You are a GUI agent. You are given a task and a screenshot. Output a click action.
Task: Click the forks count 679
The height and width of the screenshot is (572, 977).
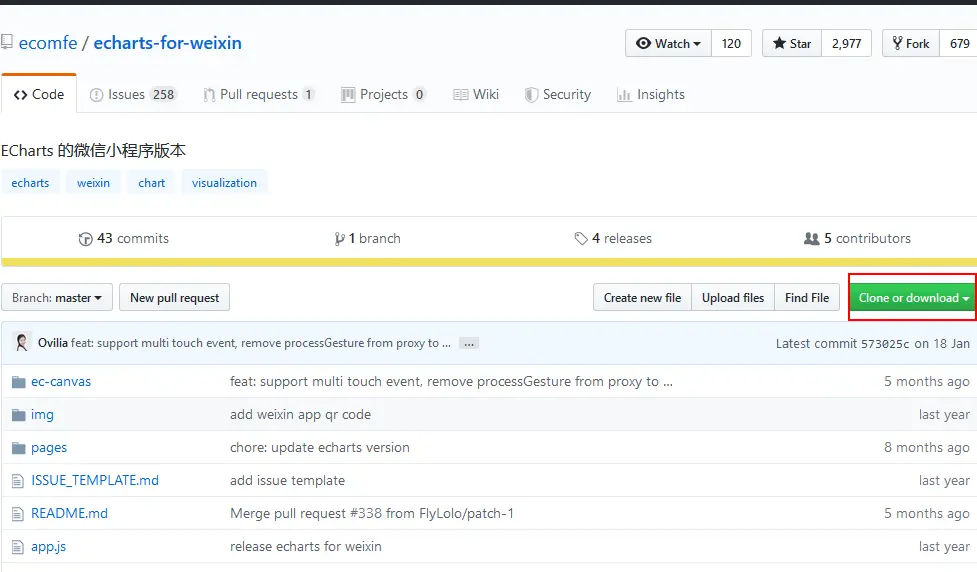click(x=959, y=44)
